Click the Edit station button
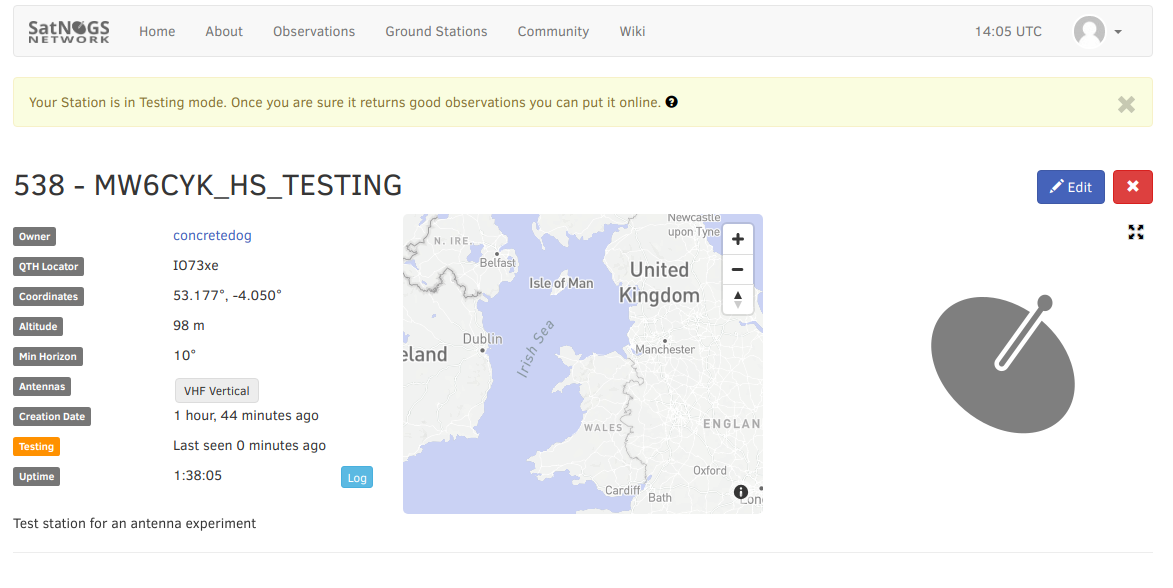 point(1070,187)
